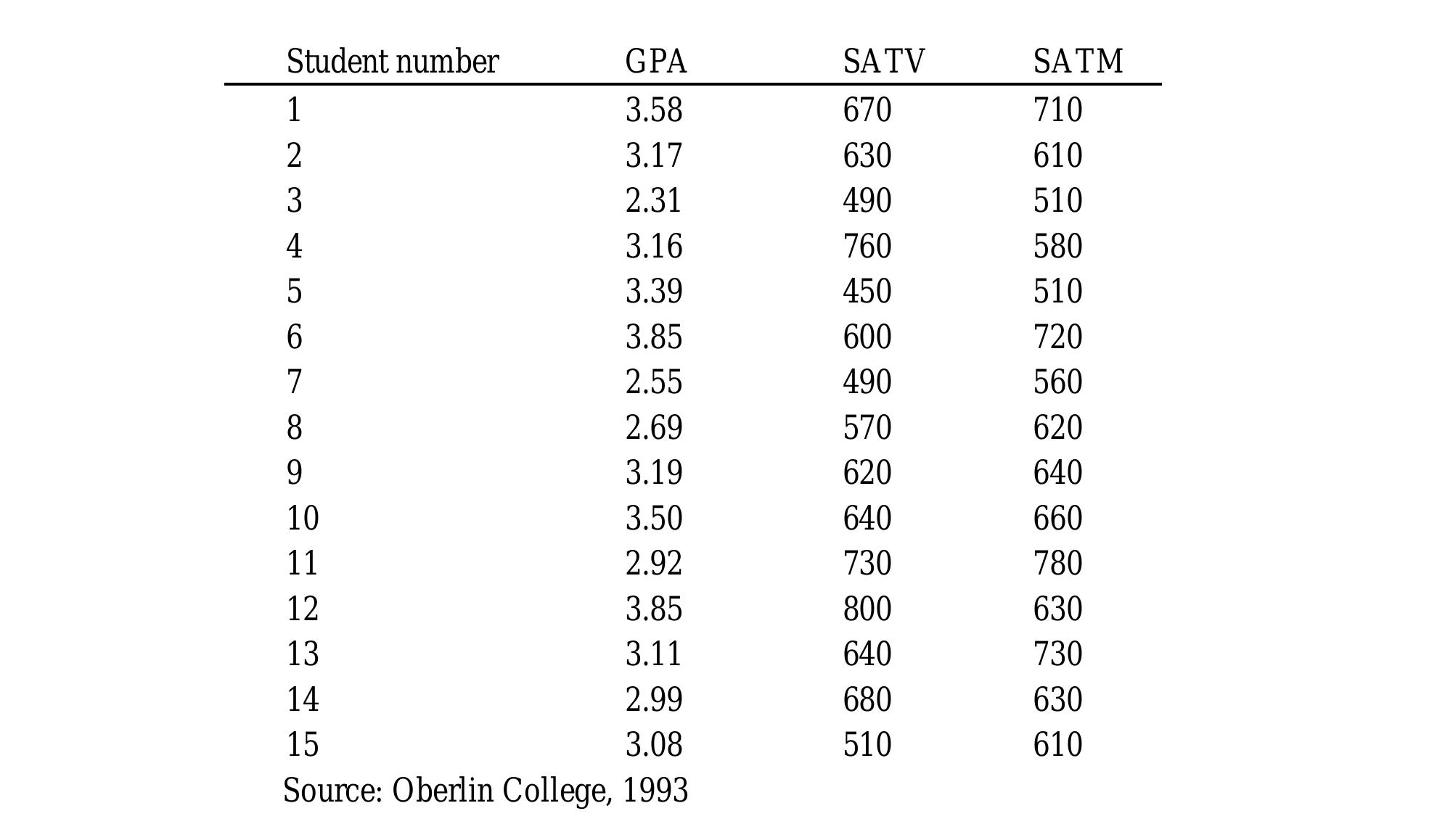Select the GPA column header
The height and width of the screenshot is (840, 1437).
tap(655, 62)
